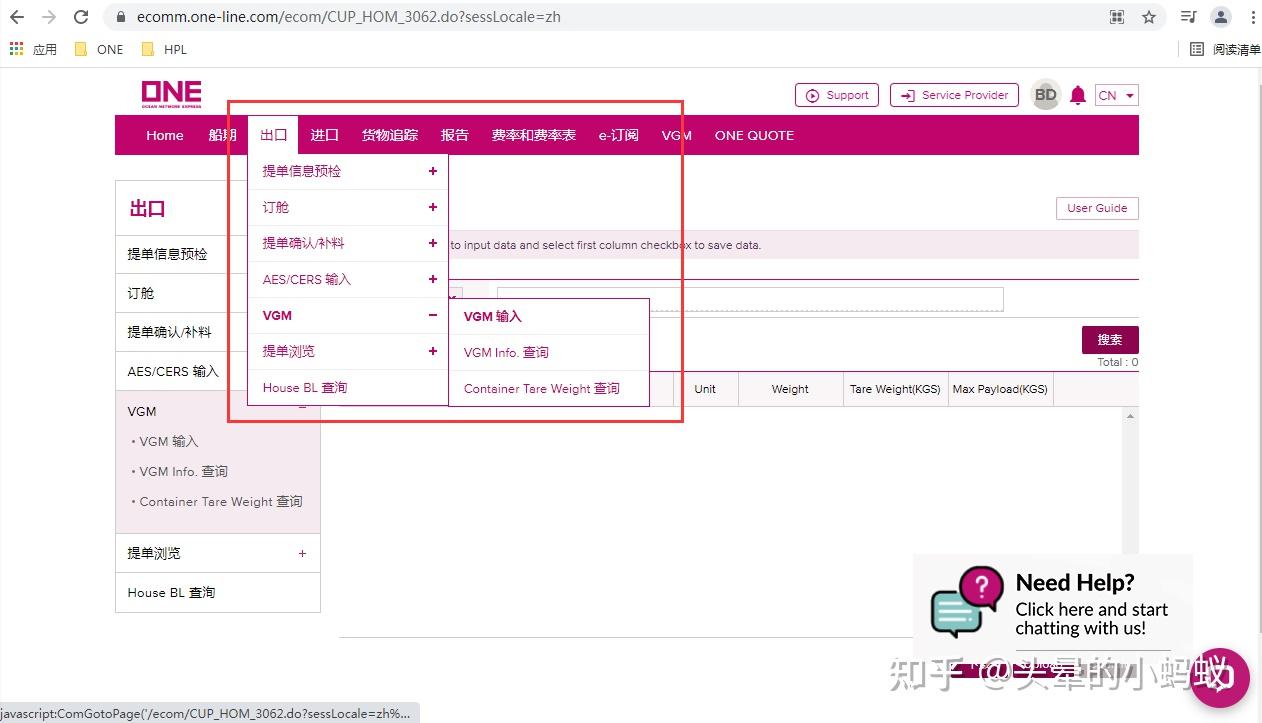Click the padlock site info icon
The height and width of the screenshot is (723, 1262).
point(121,17)
